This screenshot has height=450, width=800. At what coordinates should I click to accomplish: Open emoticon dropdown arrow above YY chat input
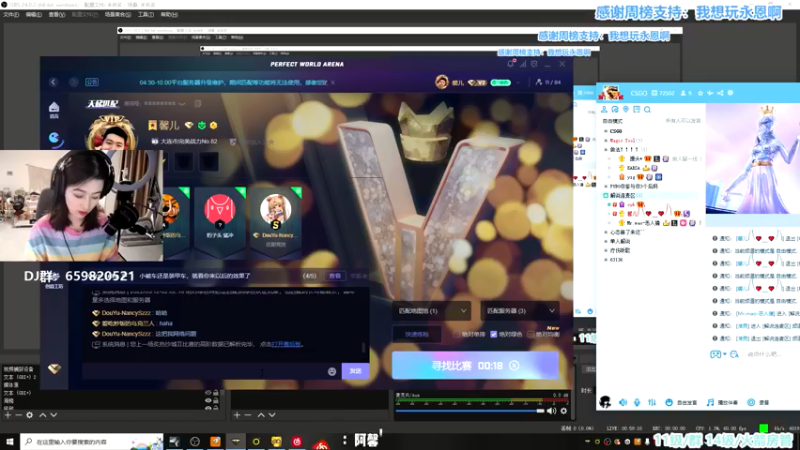pos(724,355)
